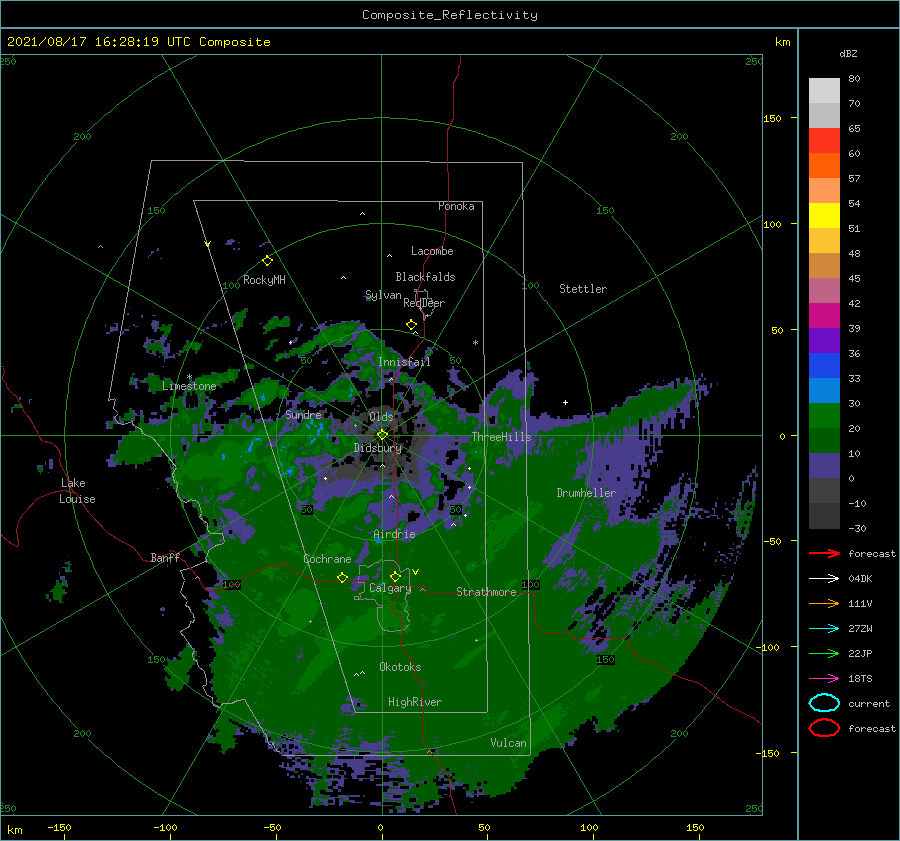Click the Innisfail town label
This screenshot has height=841, width=900.
[x=404, y=362]
